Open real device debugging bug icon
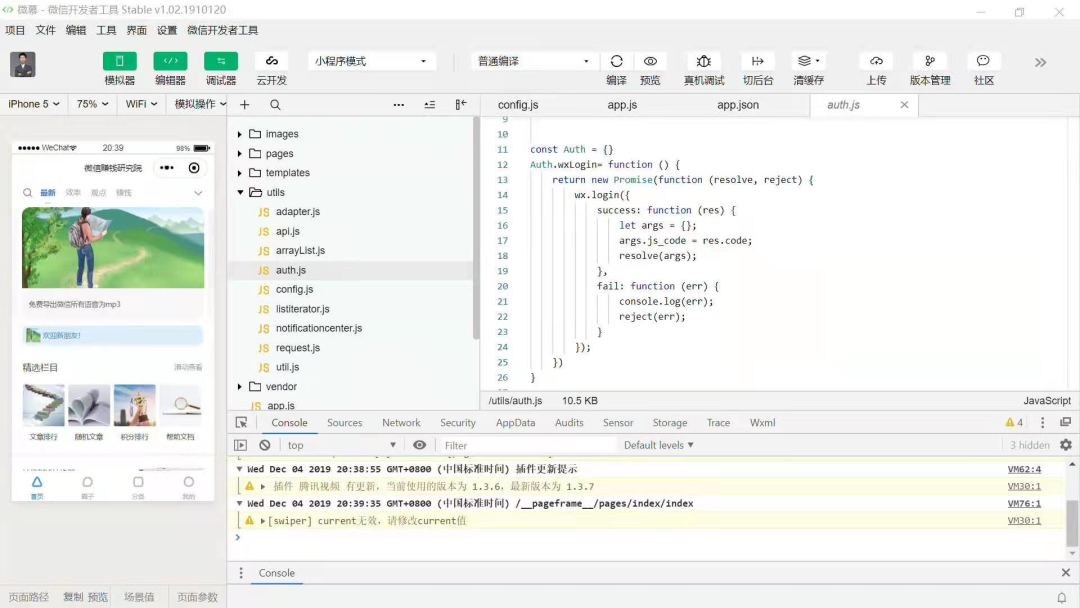This screenshot has height=608, width=1080. click(704, 61)
